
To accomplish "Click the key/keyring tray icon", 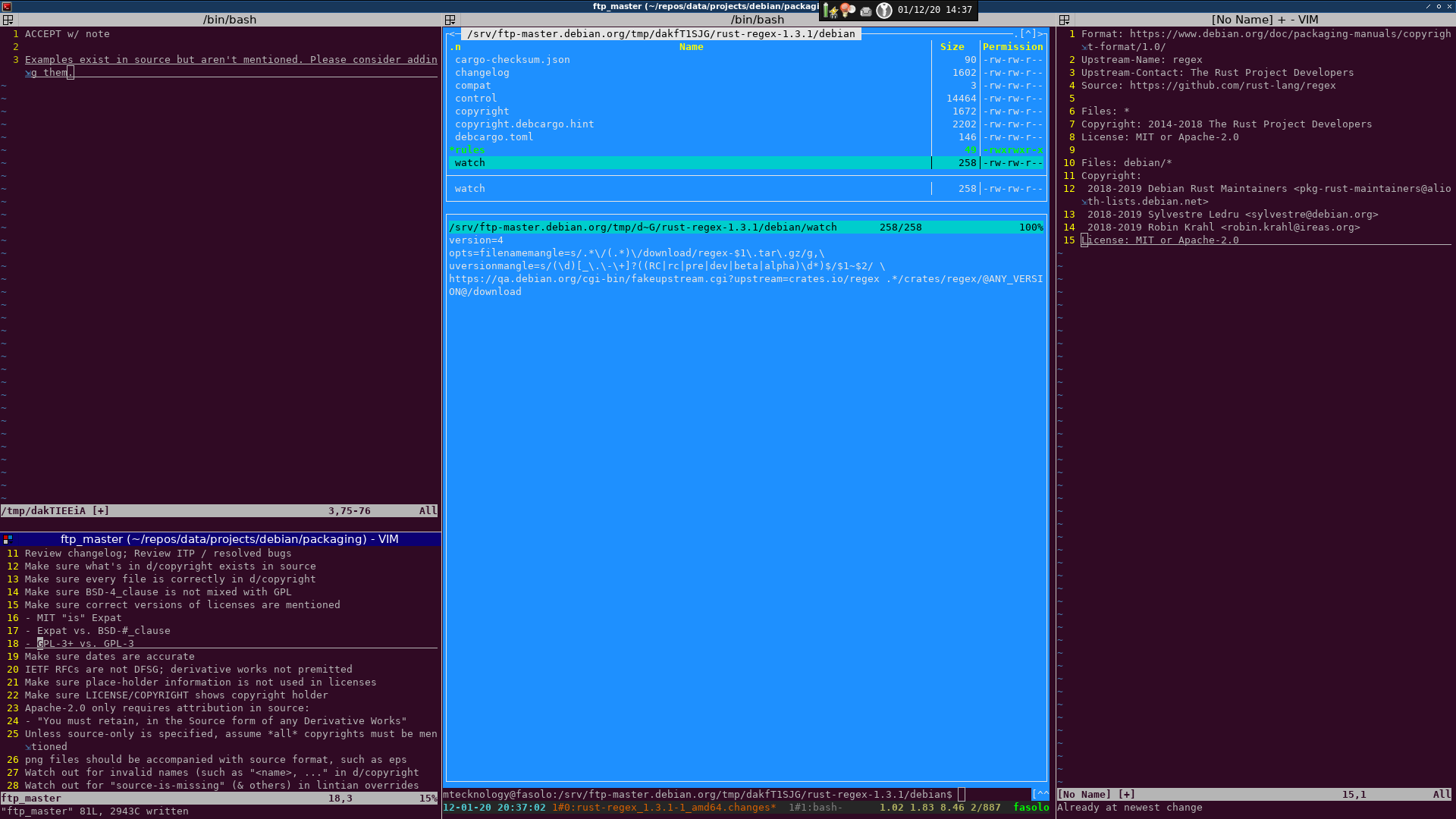I will pyautogui.click(x=884, y=10).
